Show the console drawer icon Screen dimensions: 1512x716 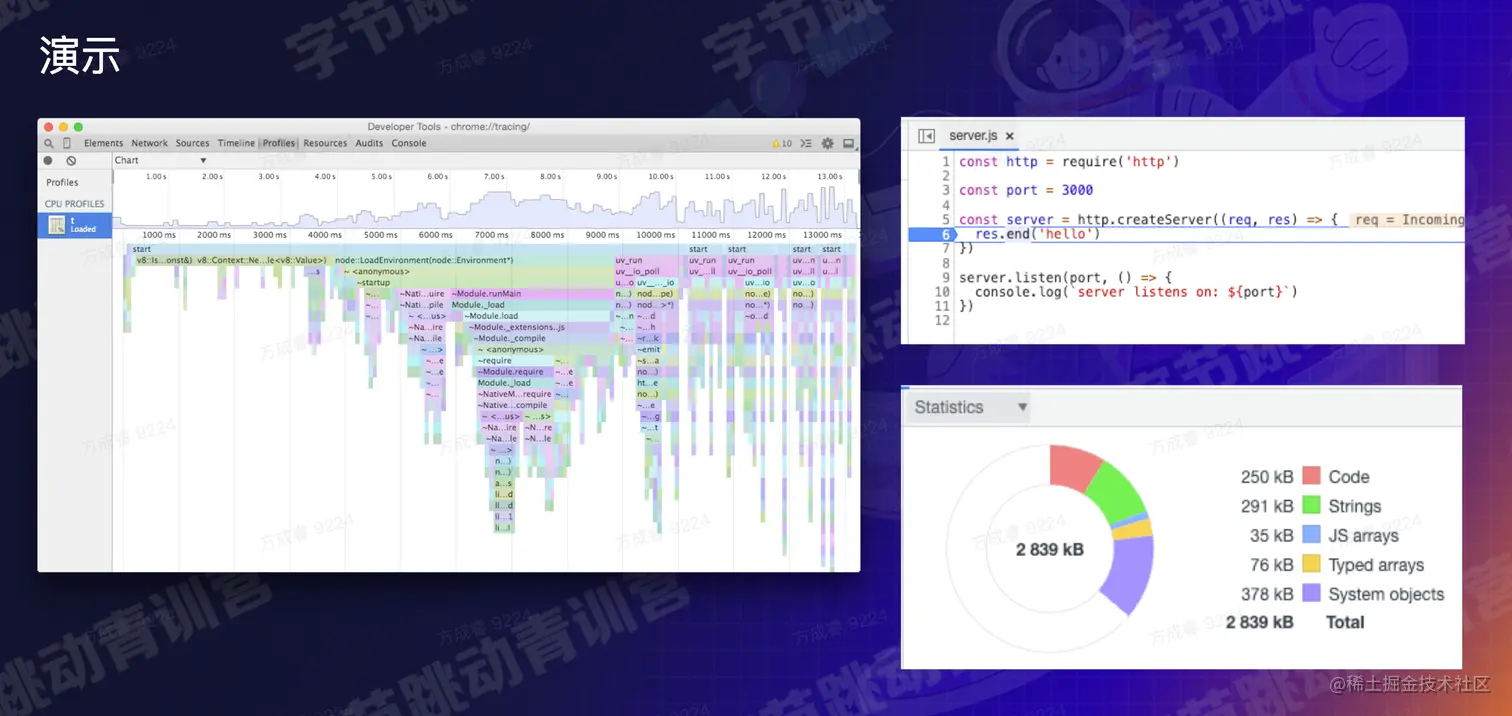tap(806, 144)
